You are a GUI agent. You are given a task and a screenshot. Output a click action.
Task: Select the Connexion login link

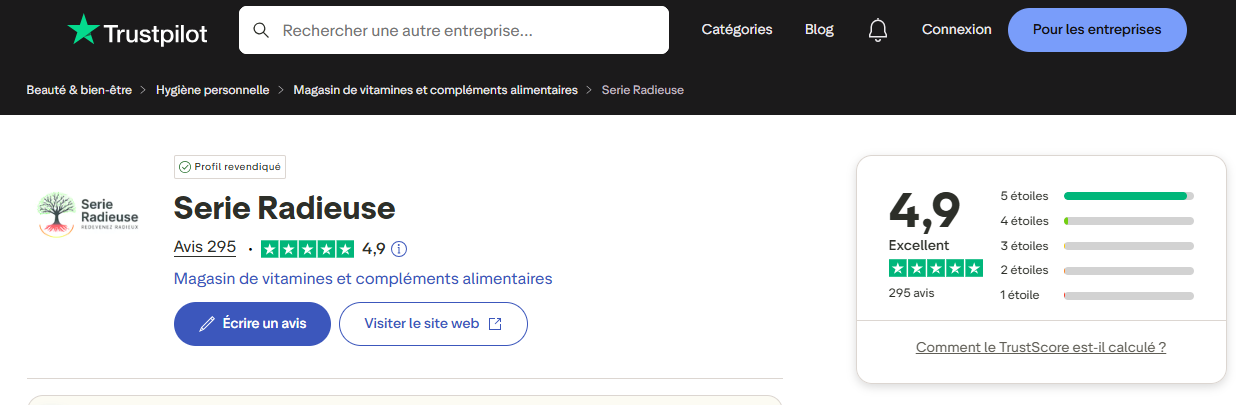(x=957, y=29)
